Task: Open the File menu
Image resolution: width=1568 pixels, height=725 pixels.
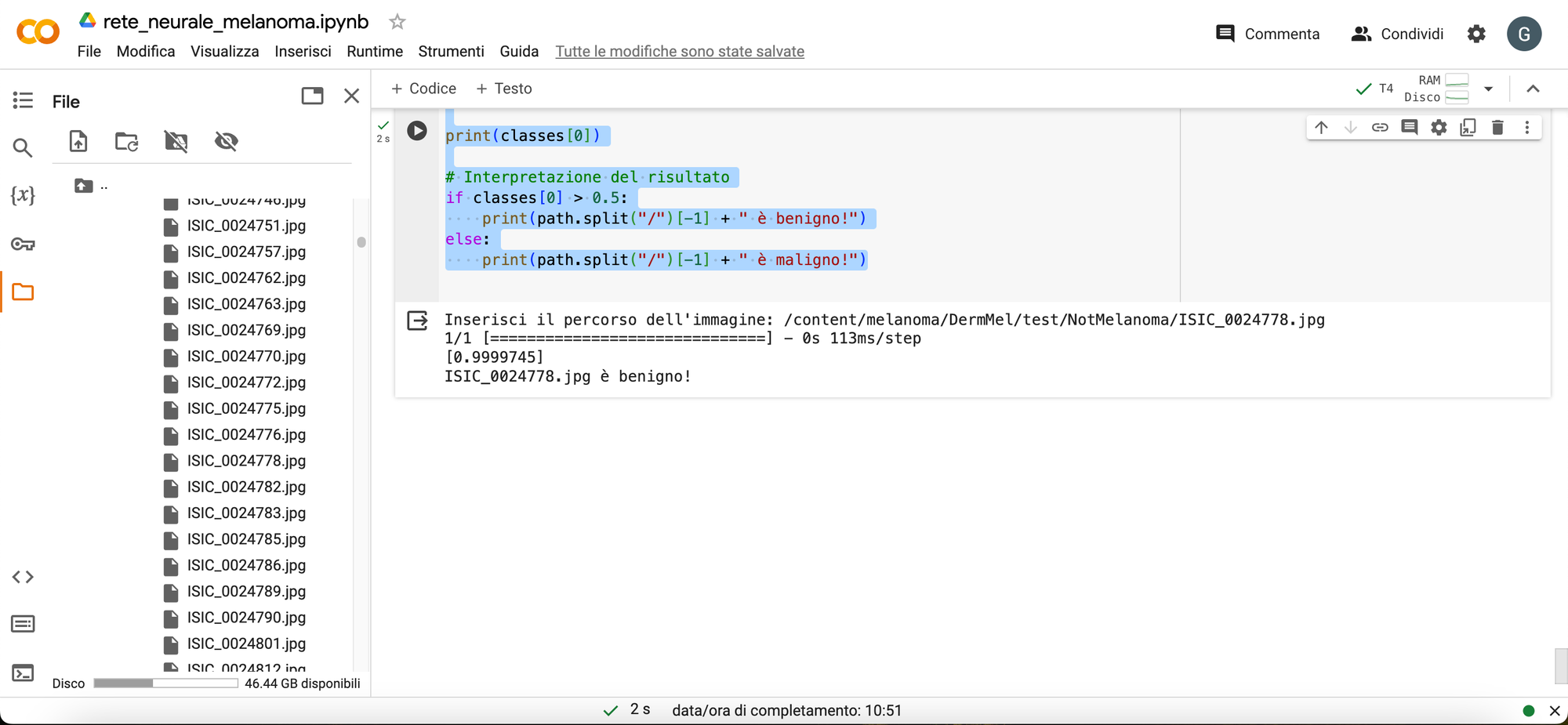Action: (x=89, y=51)
